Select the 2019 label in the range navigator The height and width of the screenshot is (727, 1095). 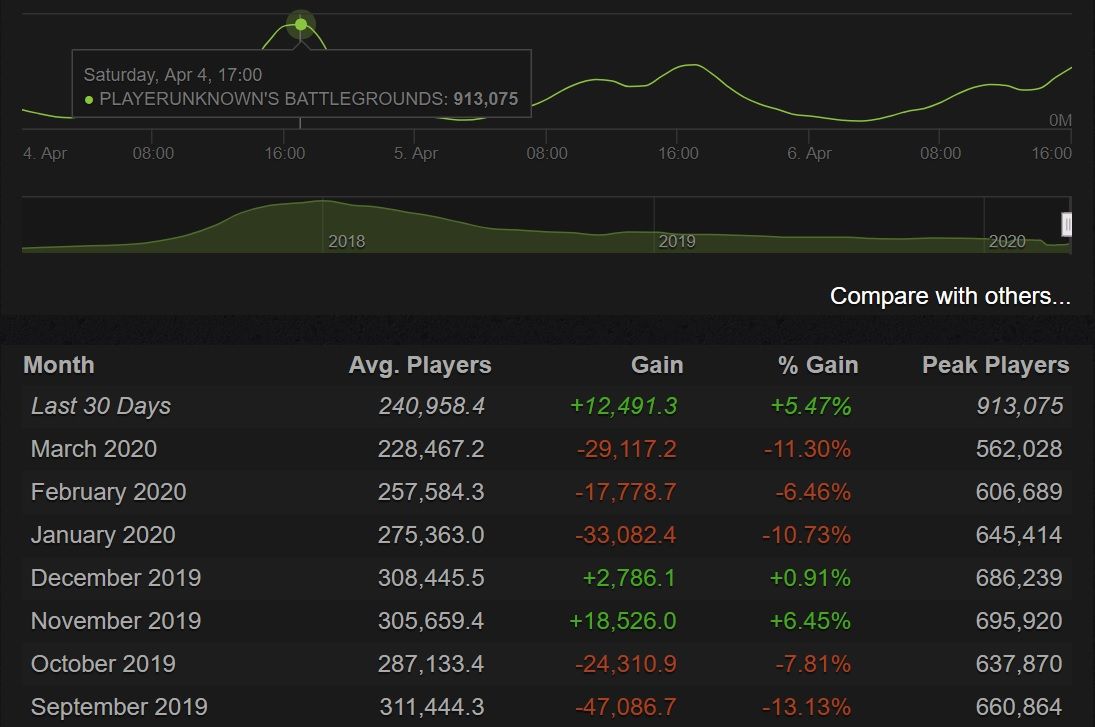click(x=677, y=241)
